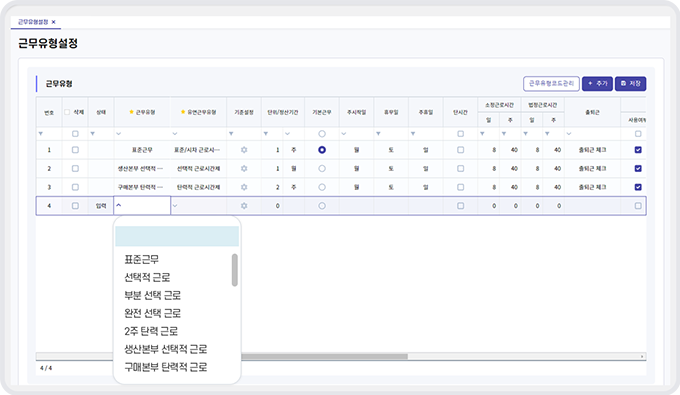Click row 3 cell 탄력적 근로시간제
Image resolution: width=680 pixels, height=395 pixels.
(x=198, y=187)
